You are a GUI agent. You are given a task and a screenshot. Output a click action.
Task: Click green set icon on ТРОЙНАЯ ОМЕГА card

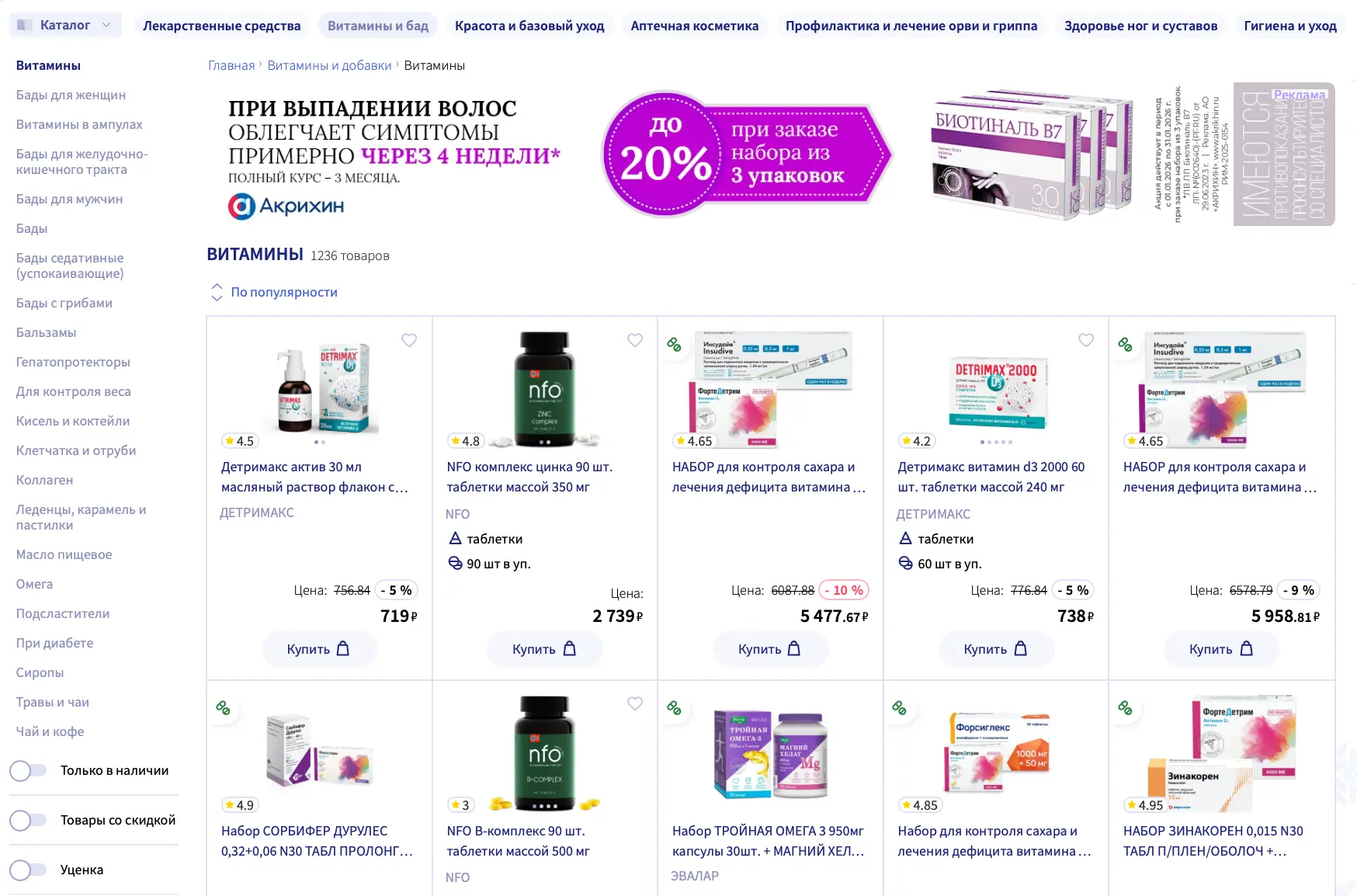(x=675, y=708)
